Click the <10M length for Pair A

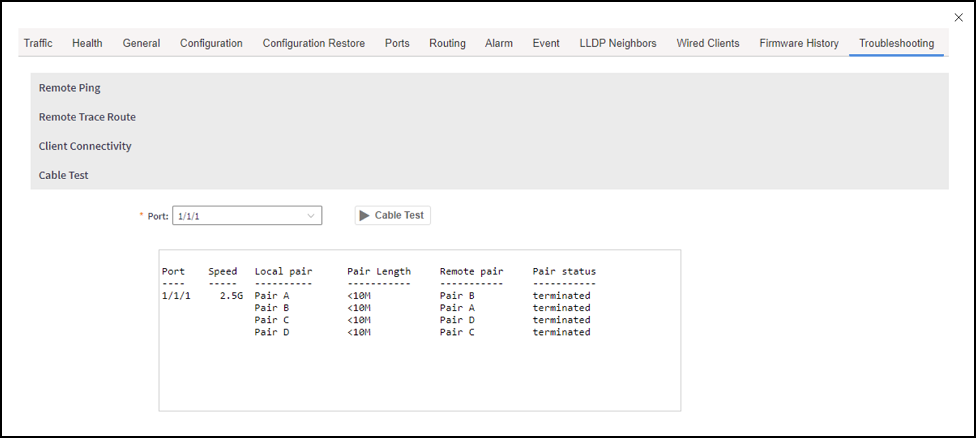point(359,296)
